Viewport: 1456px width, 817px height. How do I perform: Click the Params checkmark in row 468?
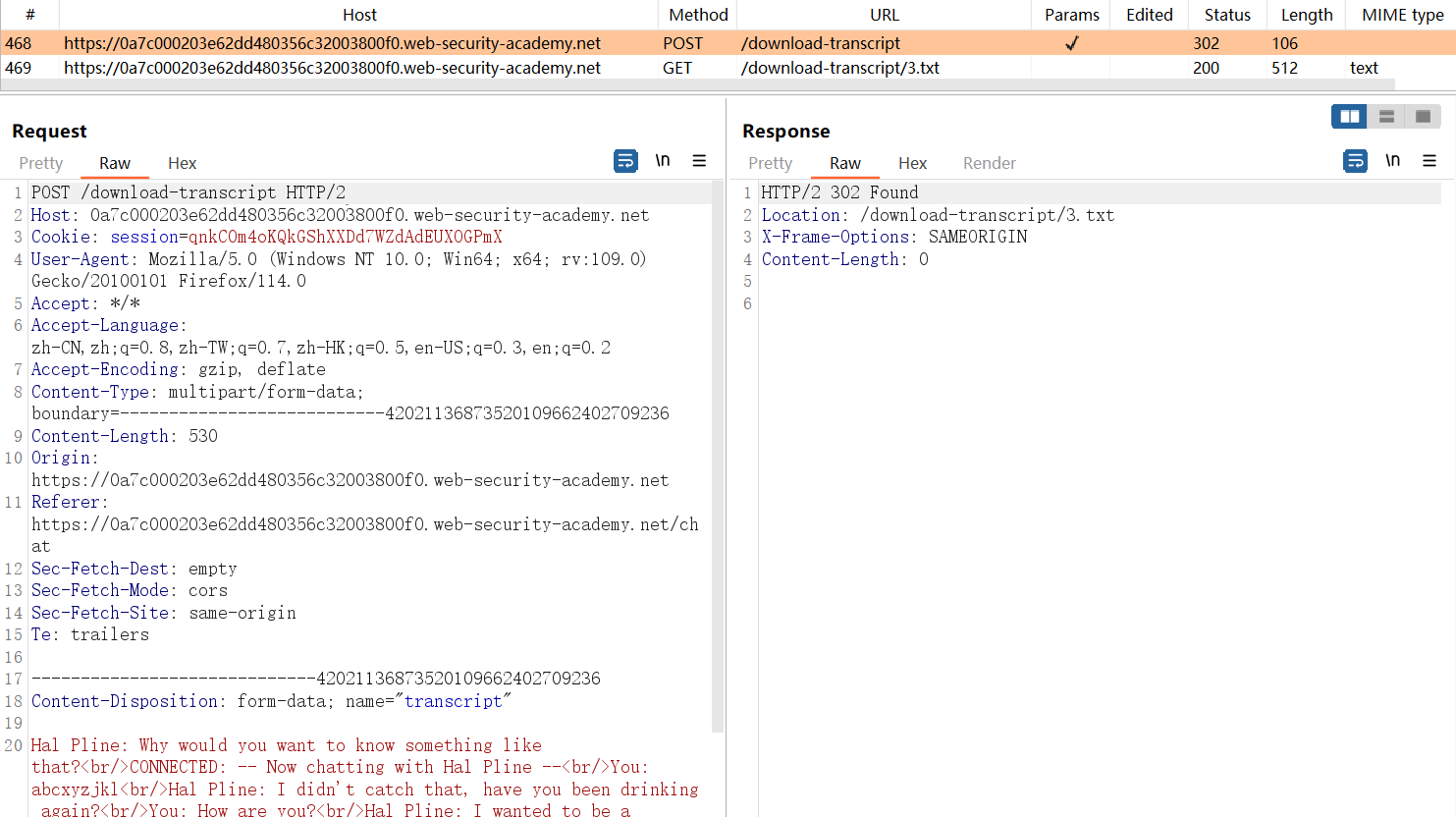coord(1071,43)
